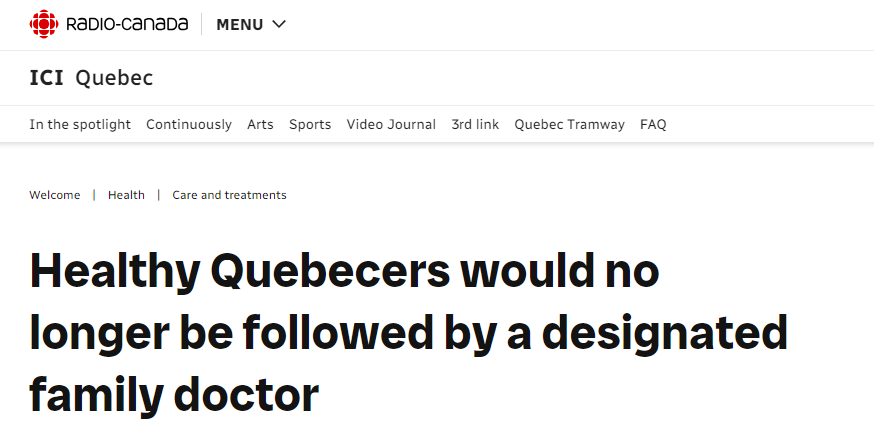This screenshot has width=874, height=442.
Task: Go to the Sports section
Action: coord(310,125)
